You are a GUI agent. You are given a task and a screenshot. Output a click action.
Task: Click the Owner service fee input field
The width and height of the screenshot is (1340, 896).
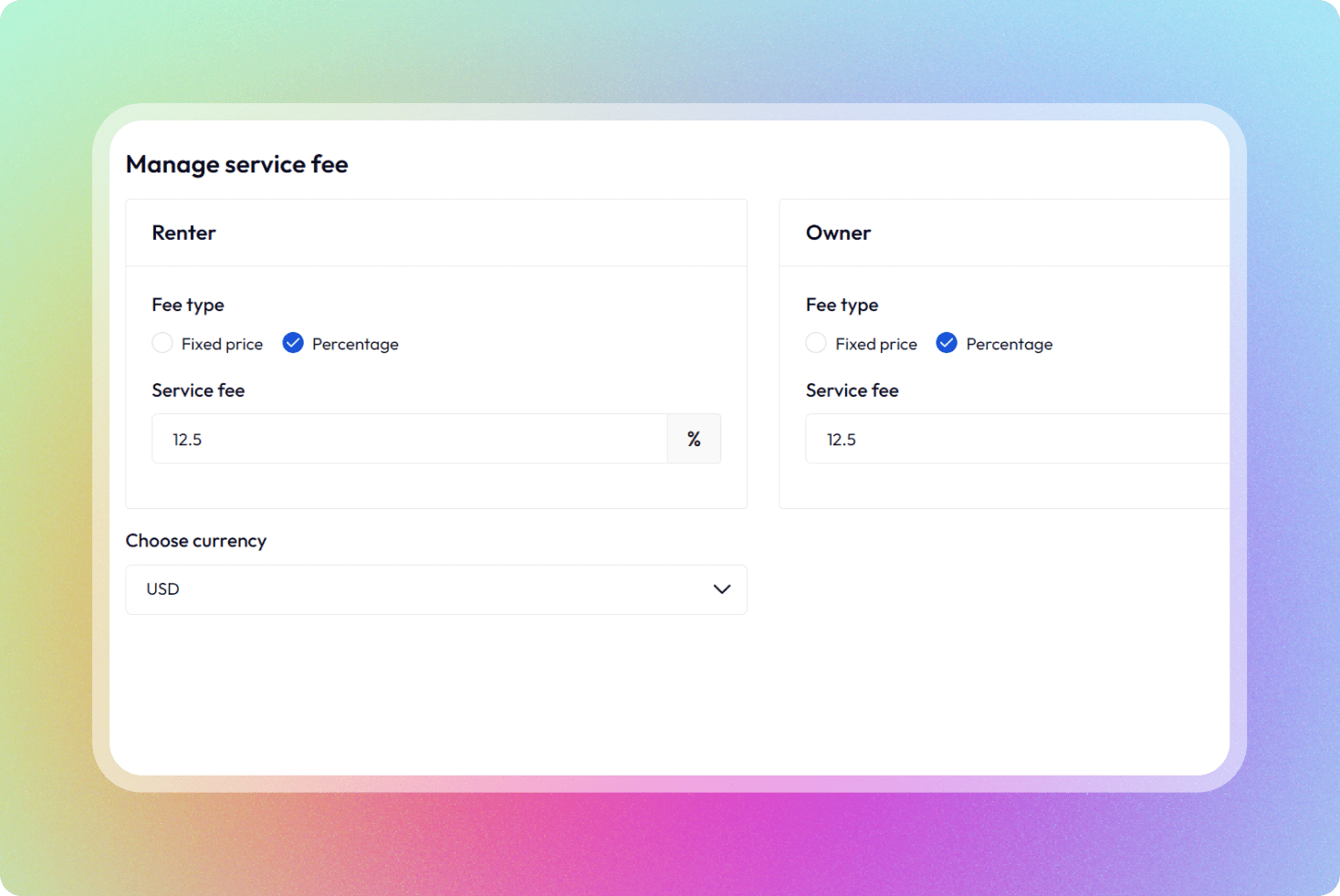pyautogui.click(x=1018, y=439)
